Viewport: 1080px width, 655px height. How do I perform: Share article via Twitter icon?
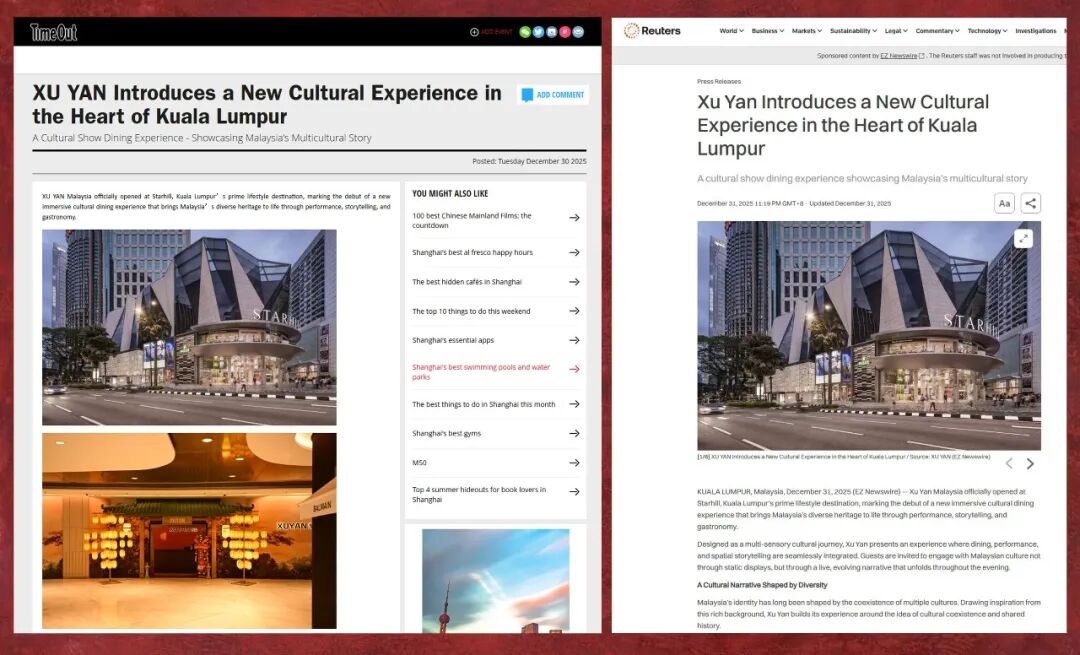[538, 32]
